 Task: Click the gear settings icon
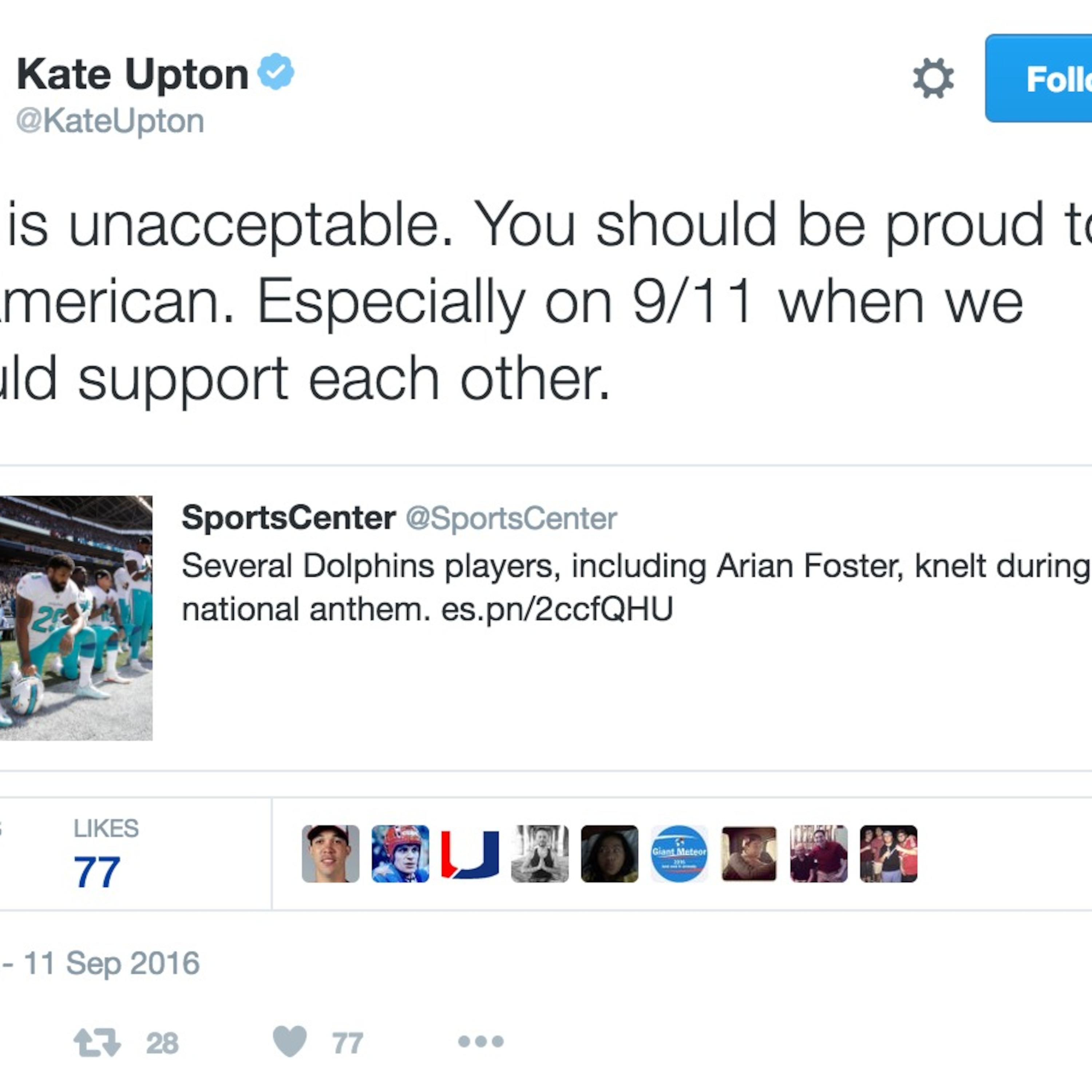[933, 79]
